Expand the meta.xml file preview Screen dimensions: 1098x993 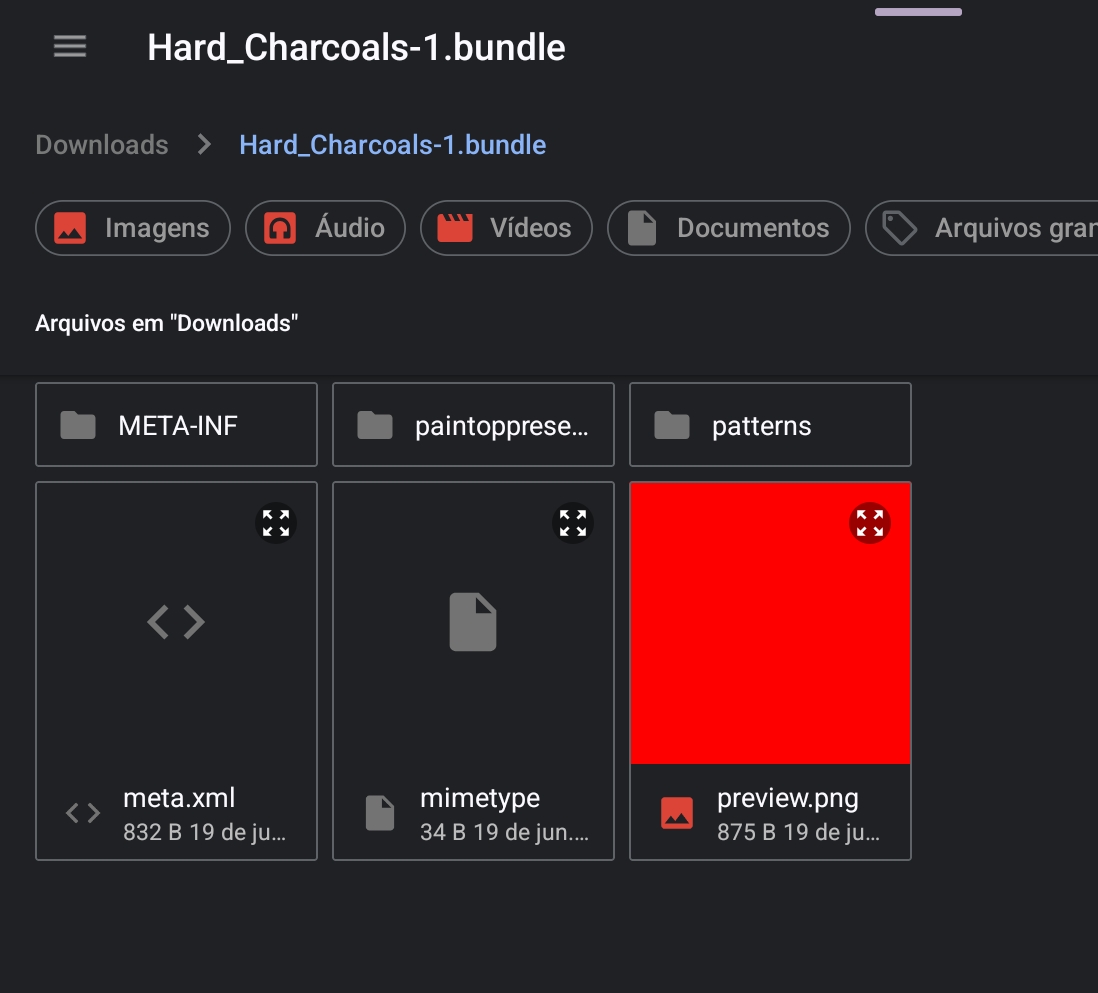coord(276,523)
